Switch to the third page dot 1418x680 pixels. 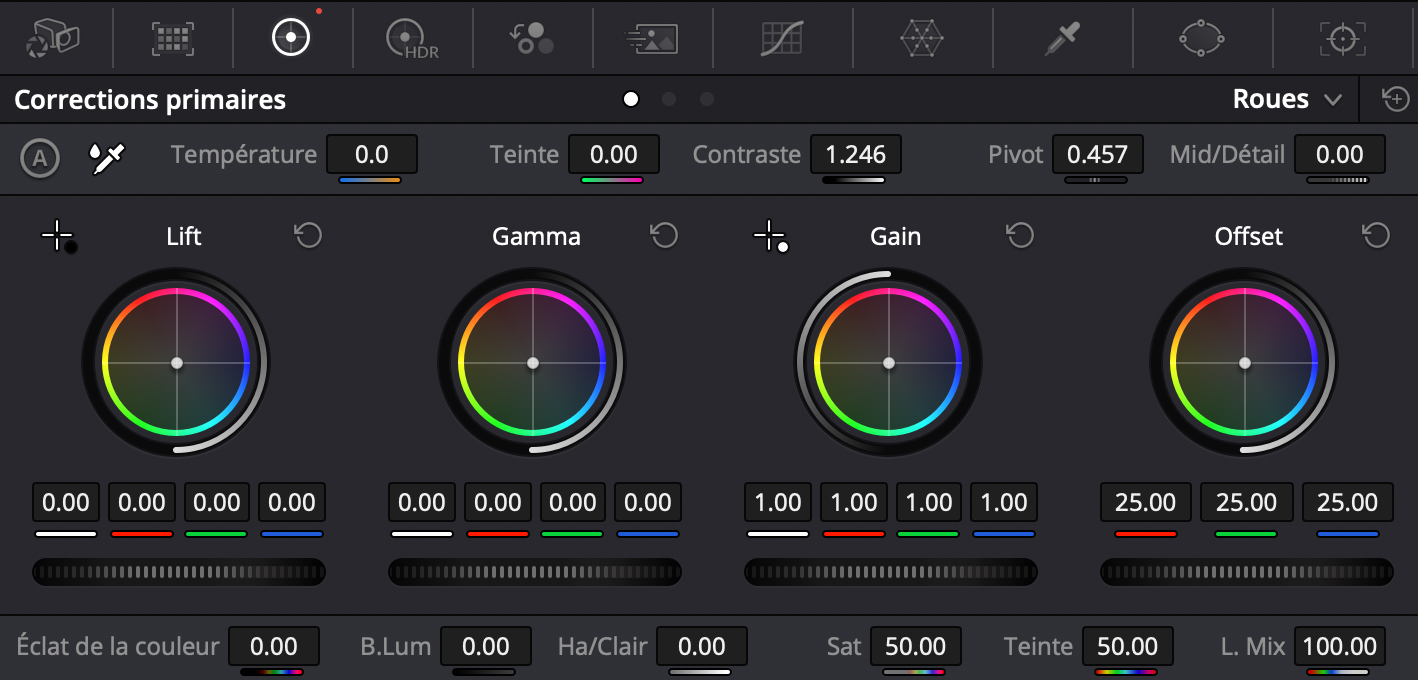pyautogui.click(x=707, y=99)
